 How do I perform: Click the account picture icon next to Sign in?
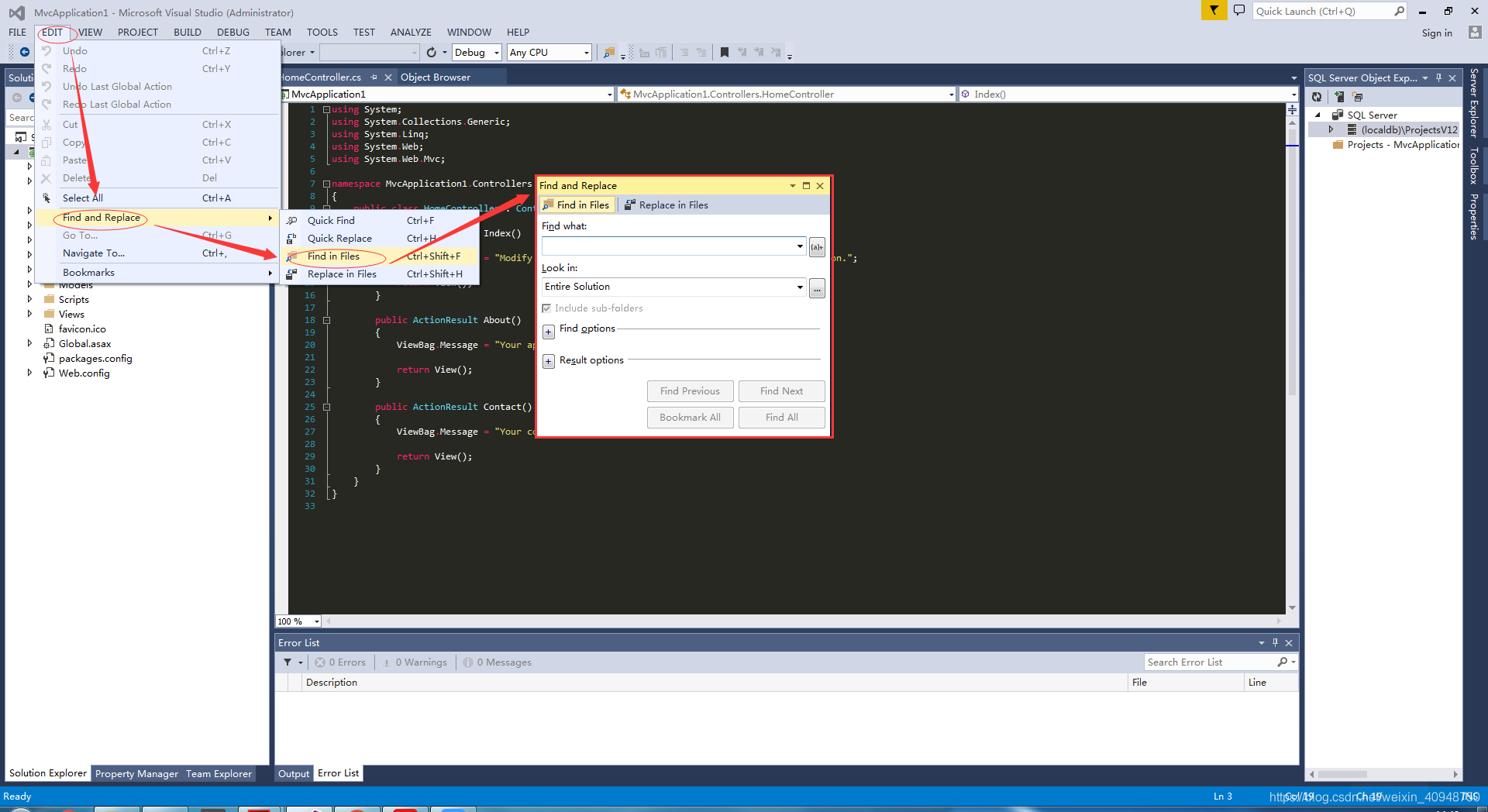tap(1475, 33)
